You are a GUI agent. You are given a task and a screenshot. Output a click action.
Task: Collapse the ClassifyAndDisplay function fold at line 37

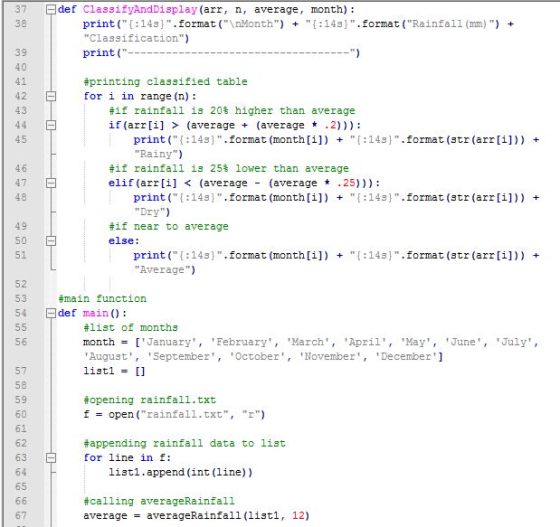[51, 10]
